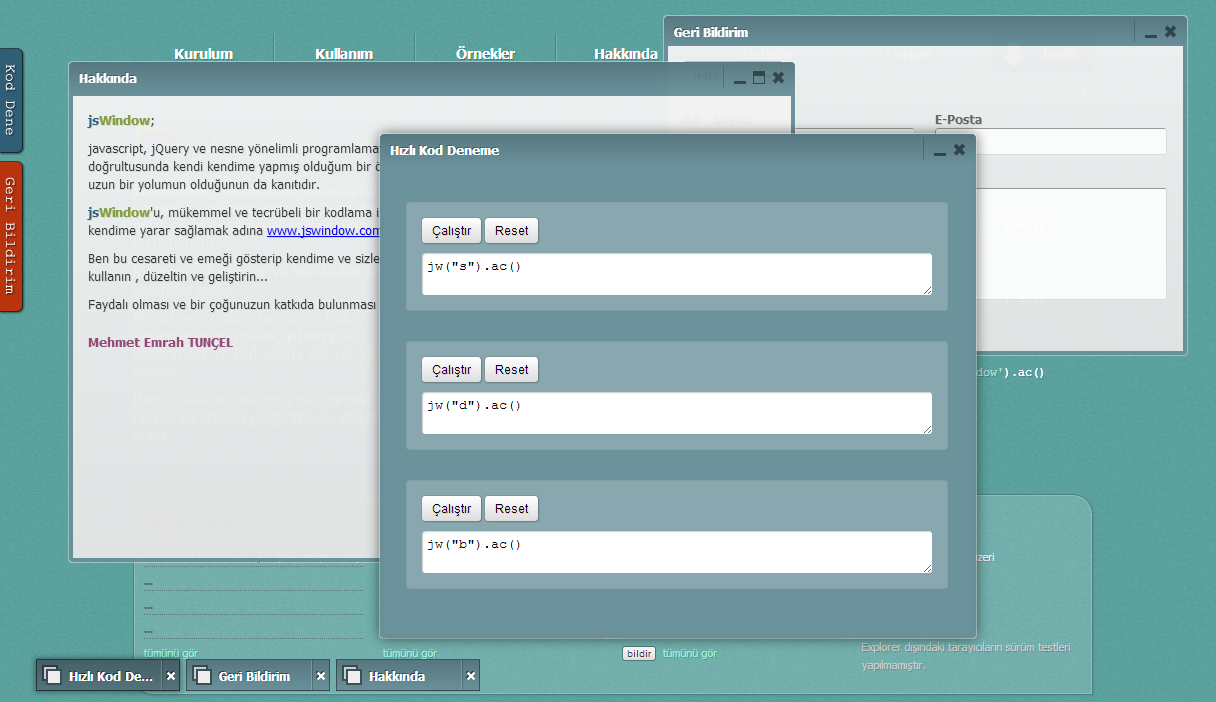This screenshot has width=1216, height=702.
Task: Minimize the Geri Bildirim window
Action: [1148, 31]
